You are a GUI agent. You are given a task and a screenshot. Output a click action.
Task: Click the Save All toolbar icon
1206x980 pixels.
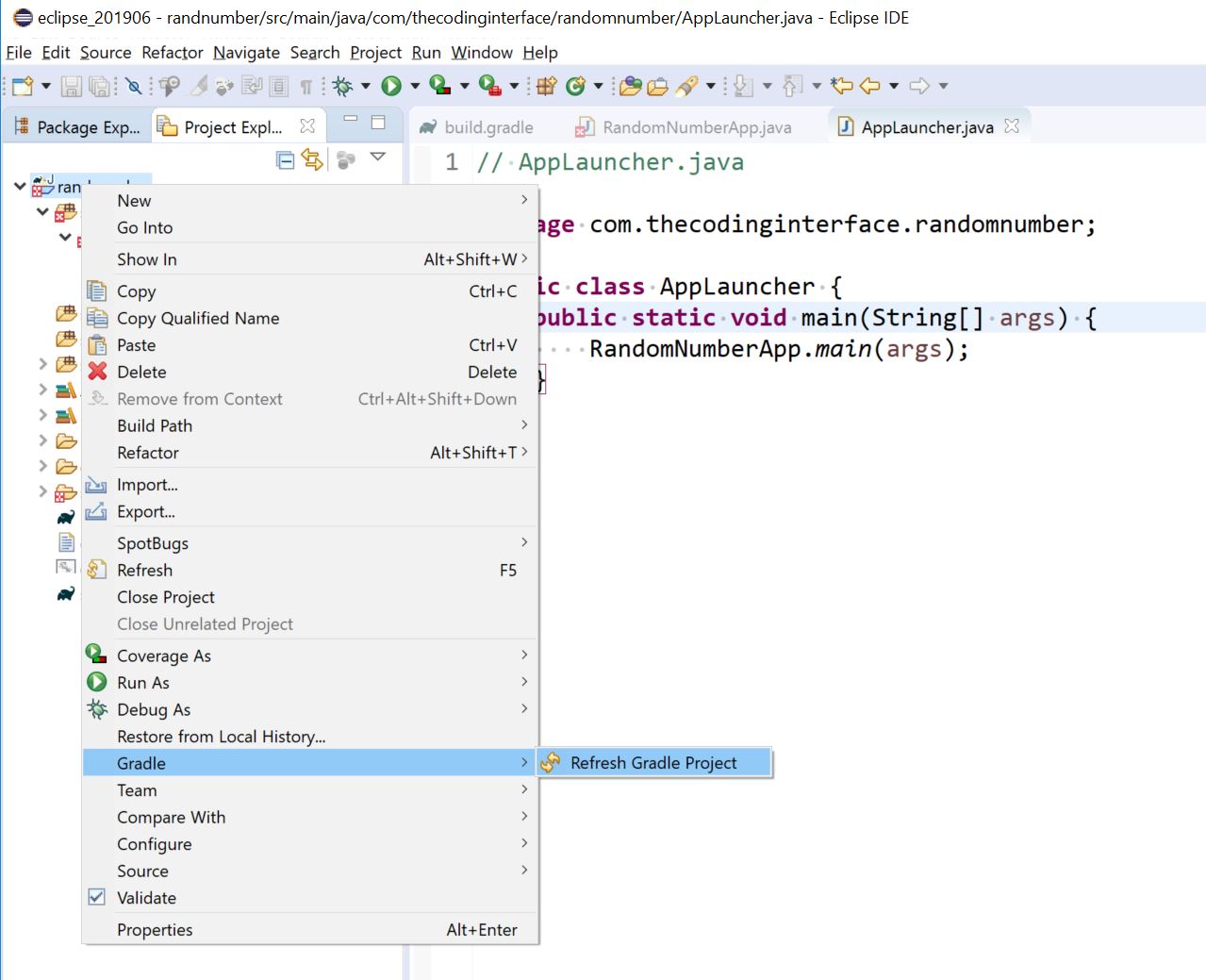(x=99, y=85)
